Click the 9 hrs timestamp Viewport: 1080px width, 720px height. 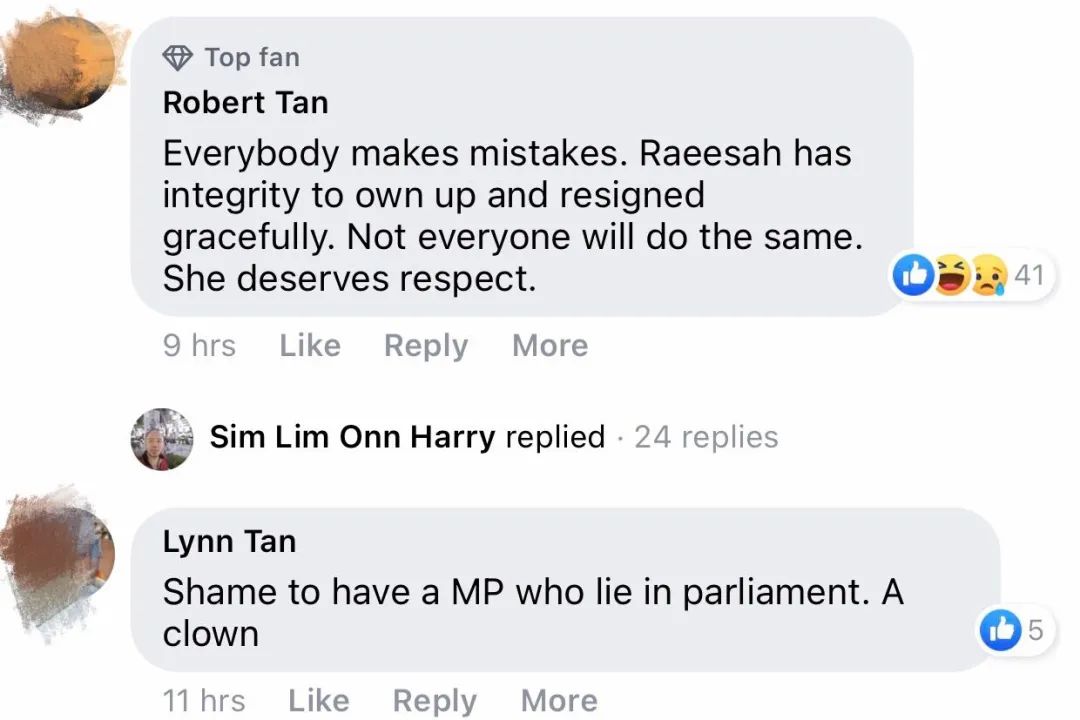[x=199, y=346]
